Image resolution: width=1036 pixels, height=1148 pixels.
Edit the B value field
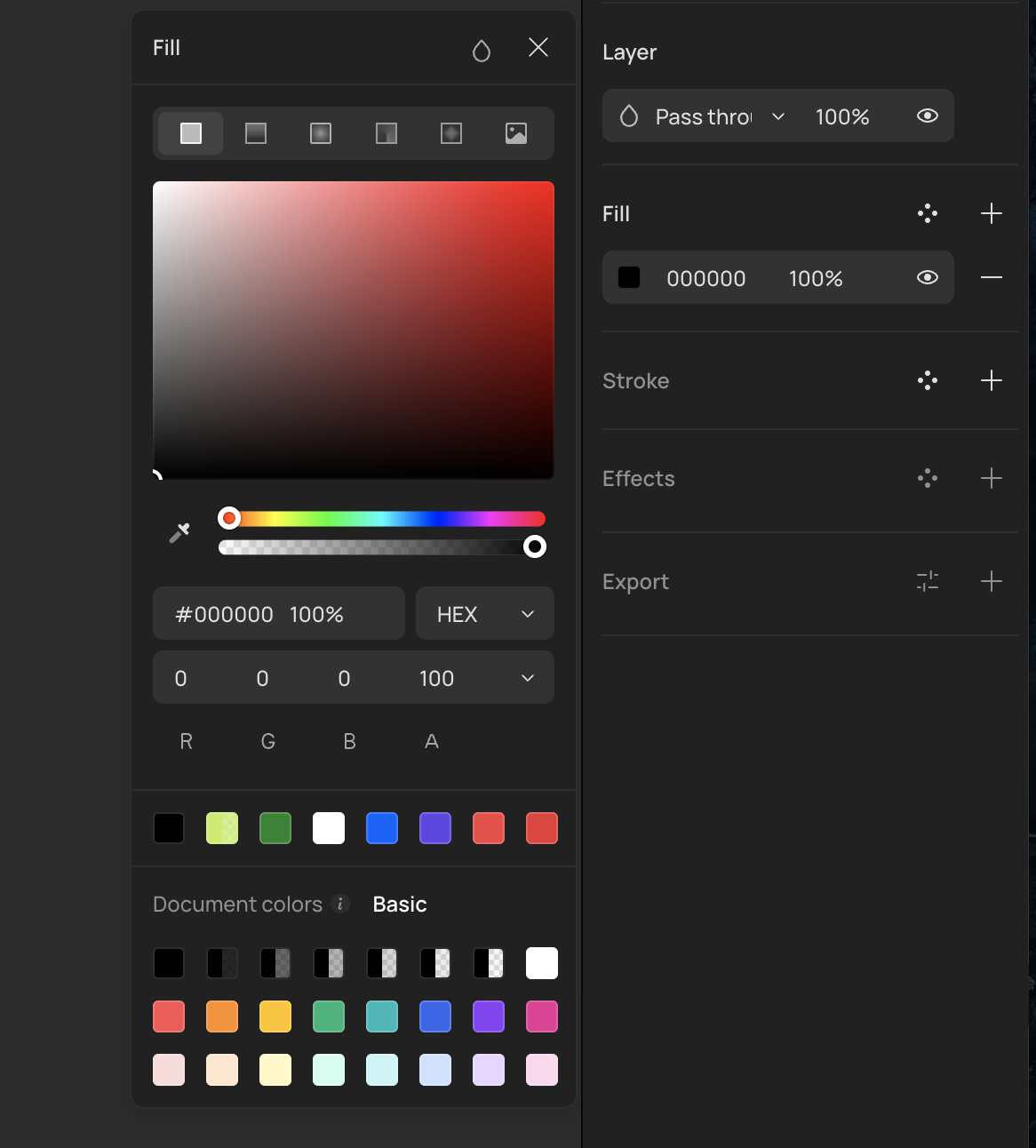[x=344, y=678]
